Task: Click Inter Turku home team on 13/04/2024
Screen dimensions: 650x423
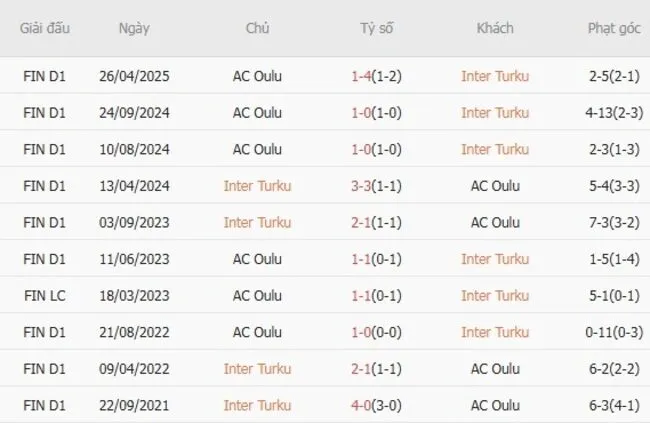Action: coord(257,186)
